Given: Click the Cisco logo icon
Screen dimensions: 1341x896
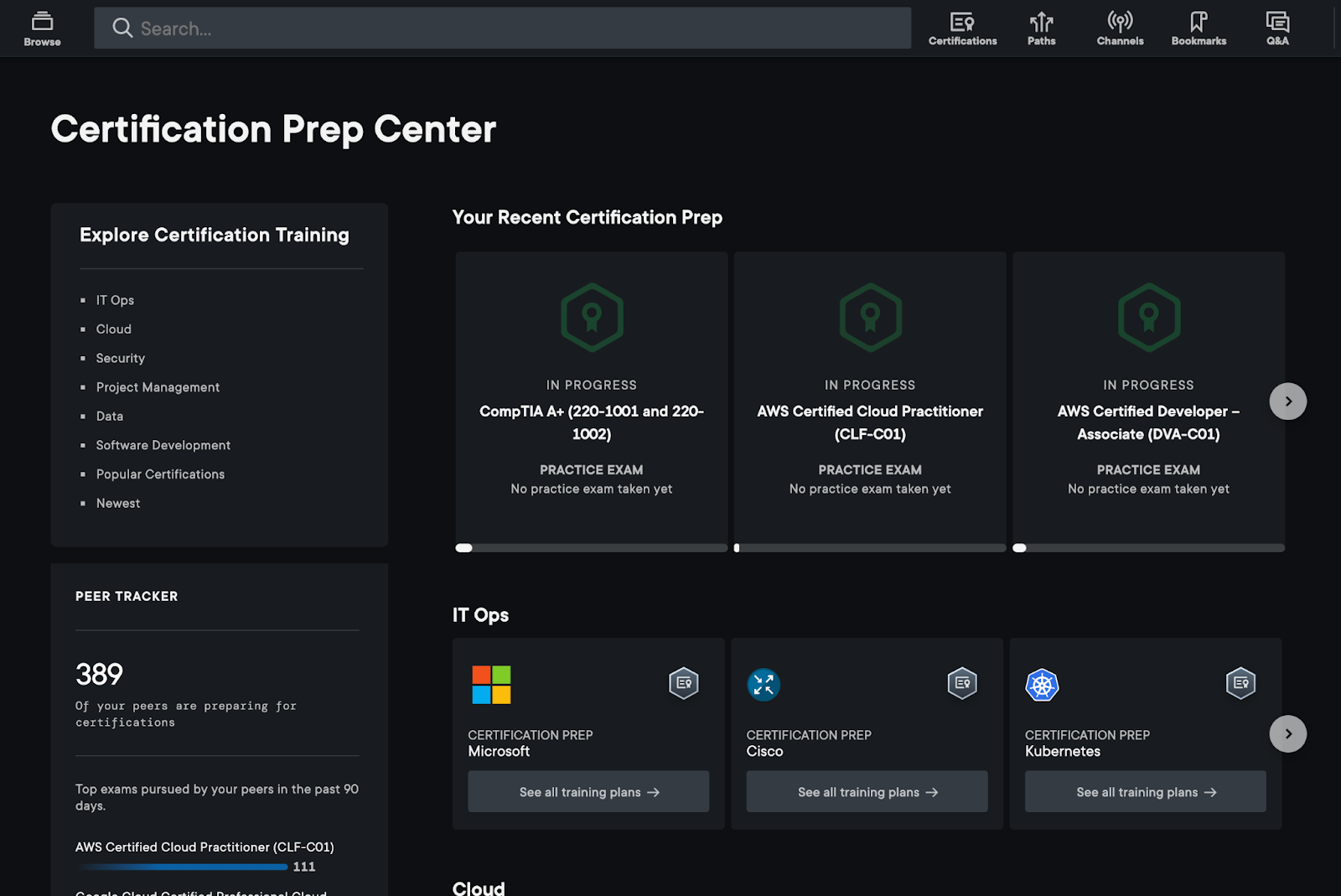Looking at the screenshot, I should (764, 685).
